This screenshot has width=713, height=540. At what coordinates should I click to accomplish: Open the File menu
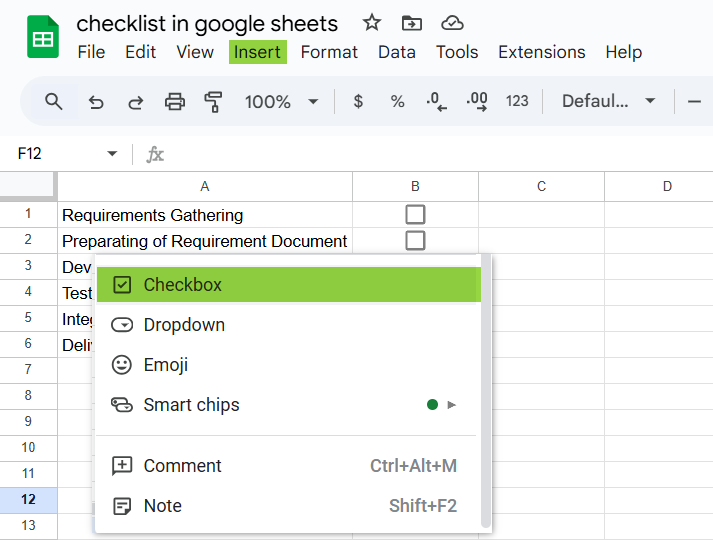pos(91,52)
